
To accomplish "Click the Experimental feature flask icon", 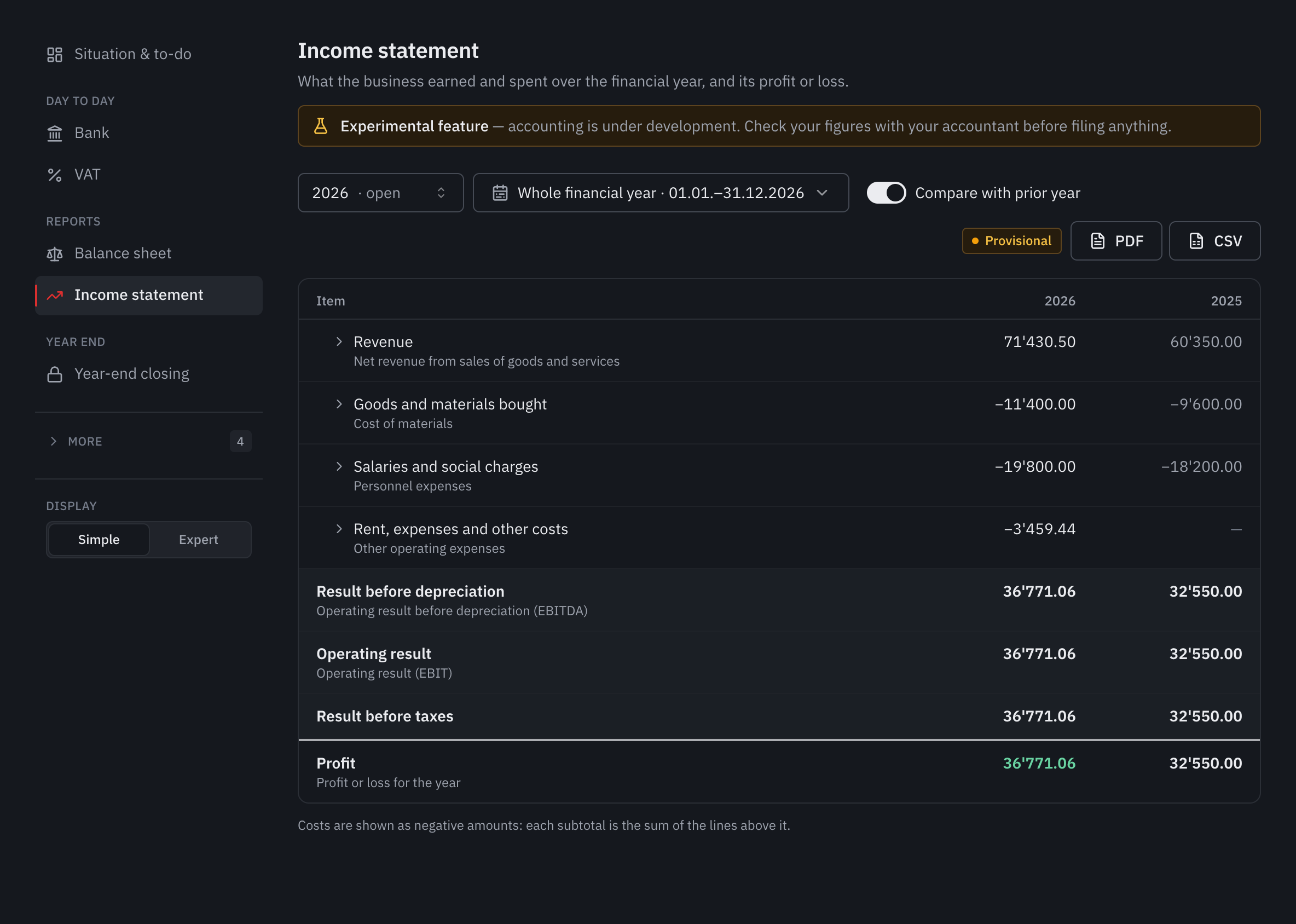I will click(321, 126).
